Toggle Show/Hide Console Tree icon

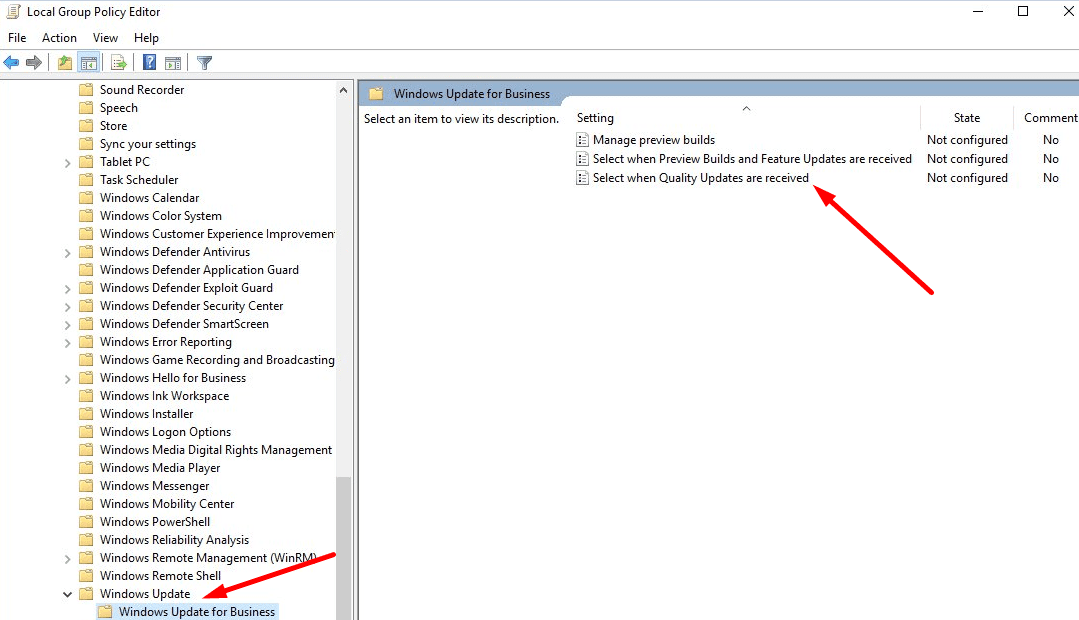click(89, 63)
